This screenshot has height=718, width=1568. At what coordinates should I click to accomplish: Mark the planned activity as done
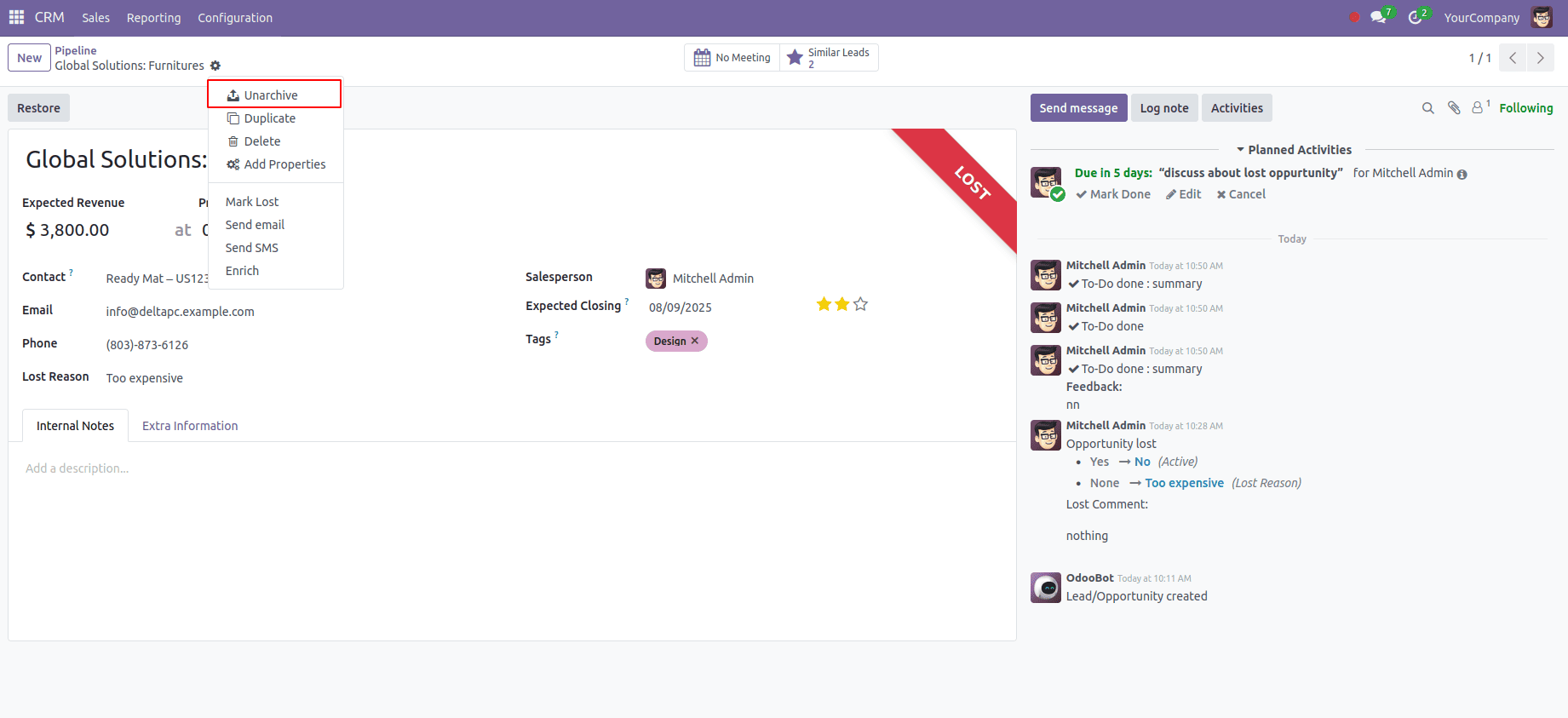click(x=1113, y=194)
